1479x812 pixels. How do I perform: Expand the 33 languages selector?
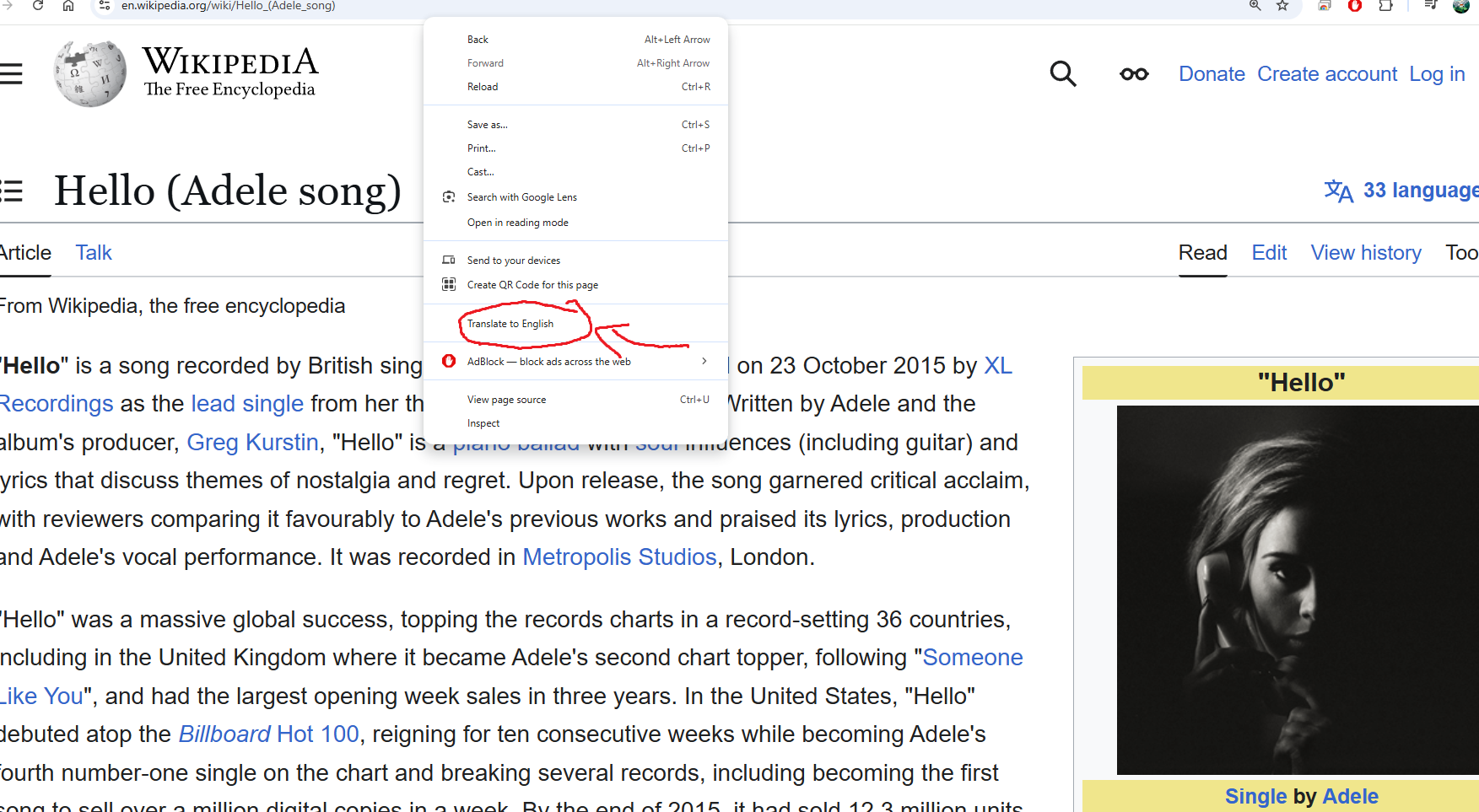coord(1402,191)
